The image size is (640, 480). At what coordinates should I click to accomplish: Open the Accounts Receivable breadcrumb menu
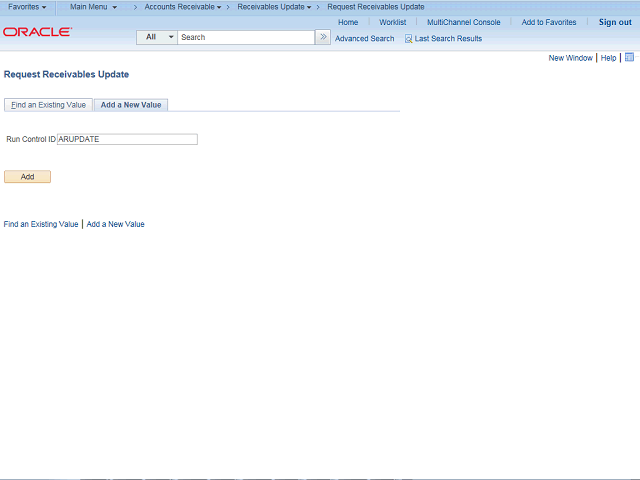tap(183, 7)
